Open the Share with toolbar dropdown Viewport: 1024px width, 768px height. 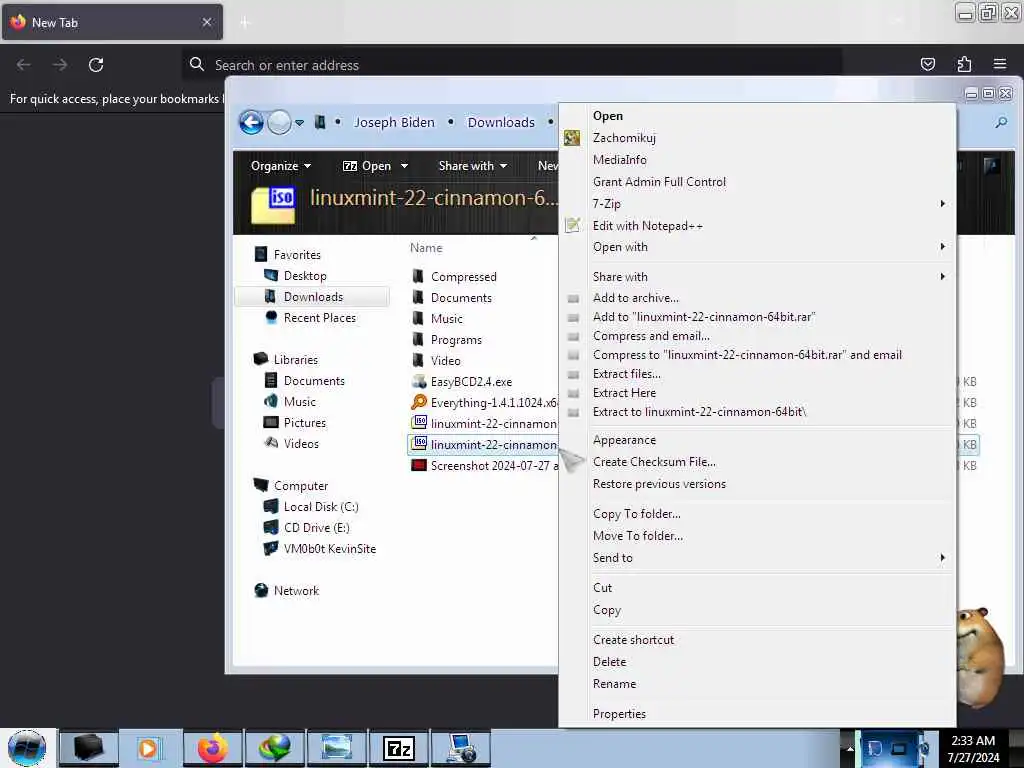tap(473, 166)
